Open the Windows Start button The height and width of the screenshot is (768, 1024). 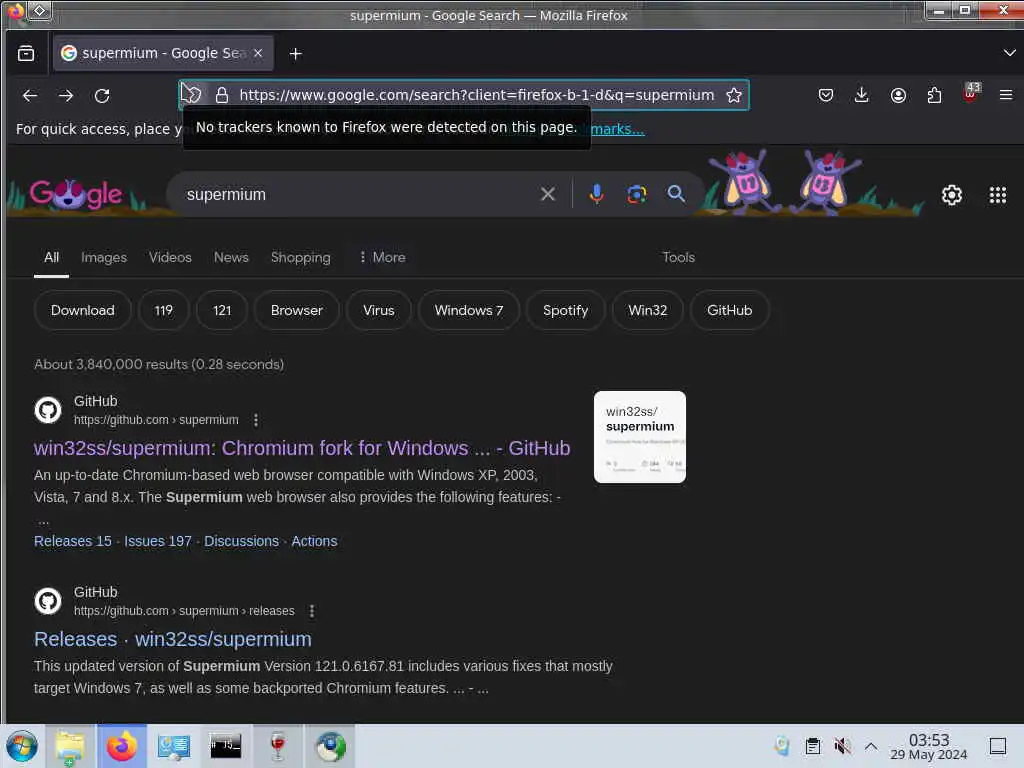click(x=22, y=746)
